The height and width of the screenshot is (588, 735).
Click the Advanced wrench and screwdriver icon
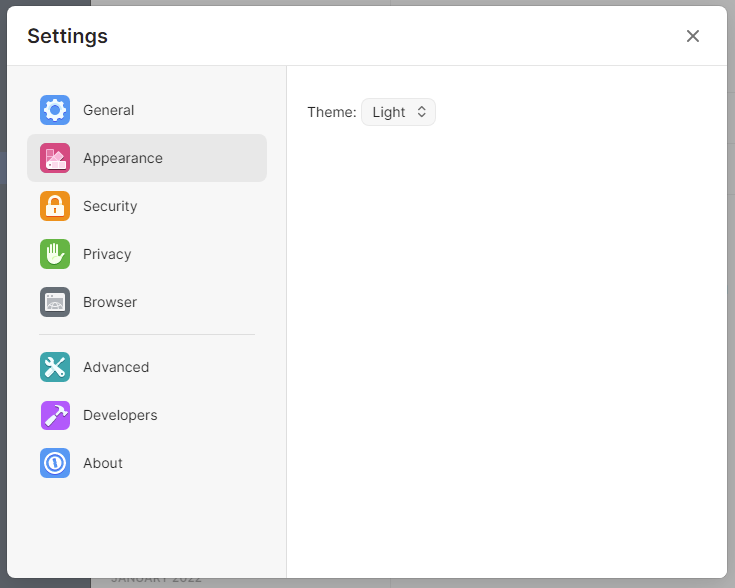[55, 367]
